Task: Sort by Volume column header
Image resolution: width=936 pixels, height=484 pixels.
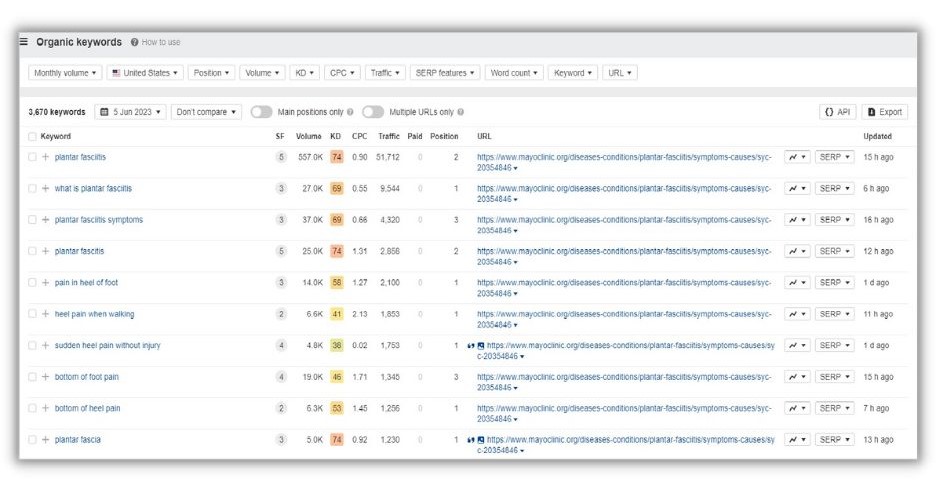Action: tap(309, 137)
